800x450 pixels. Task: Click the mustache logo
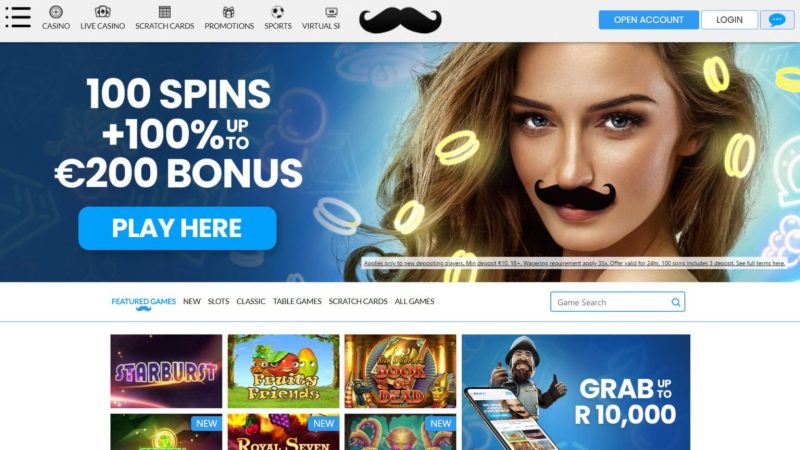click(401, 20)
